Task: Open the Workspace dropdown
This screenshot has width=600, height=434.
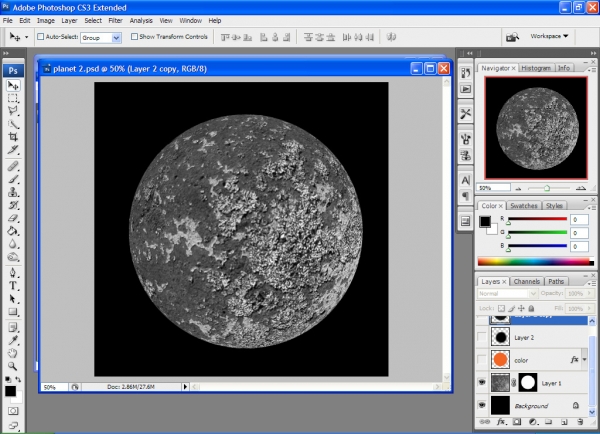Action: tap(549, 36)
